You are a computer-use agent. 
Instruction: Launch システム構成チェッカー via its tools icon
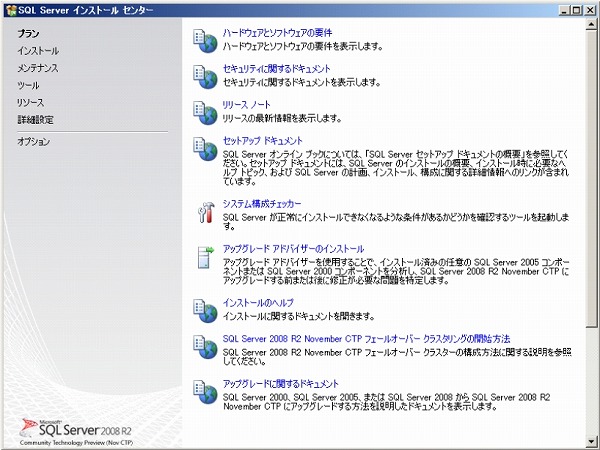click(206, 212)
